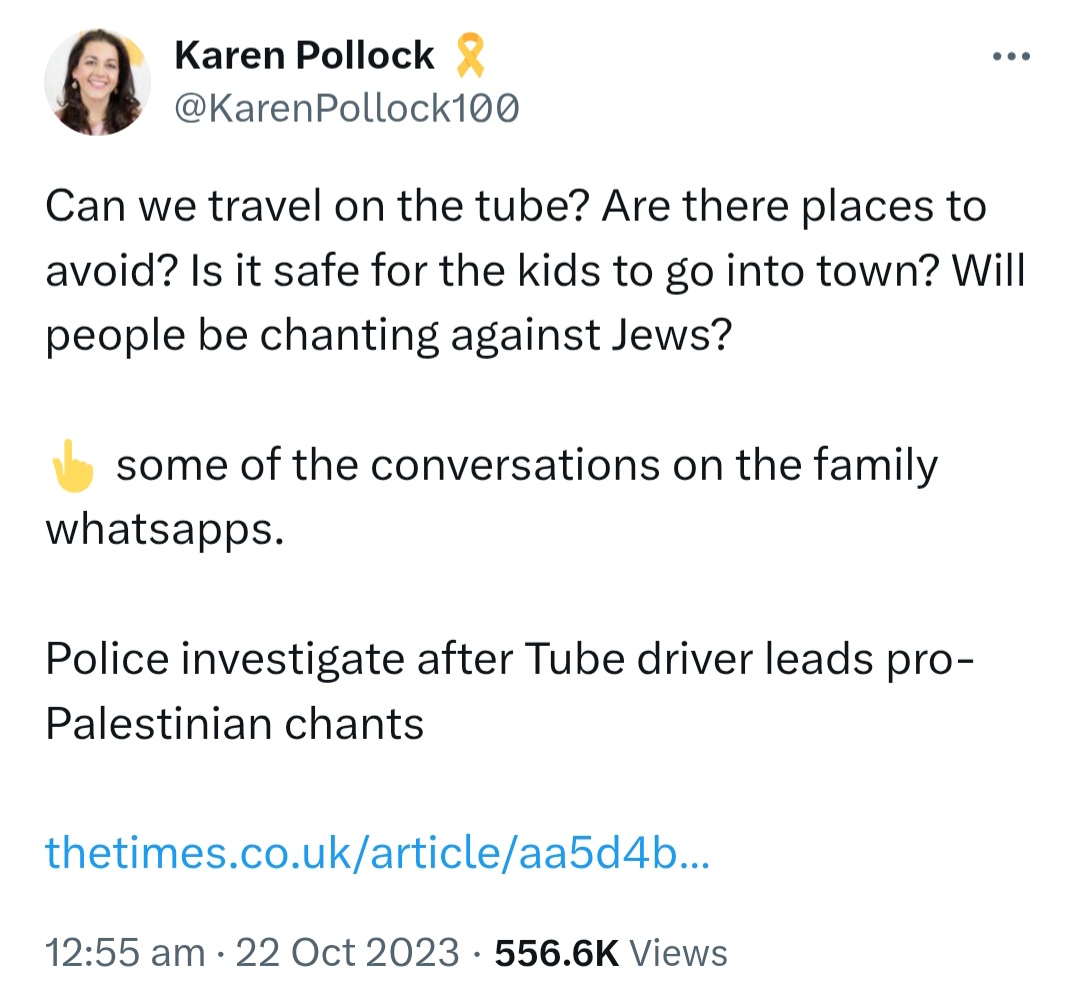The width and height of the screenshot is (1080, 1000).
Task: Open the @KarenPollock100 handle
Action: 346,108
